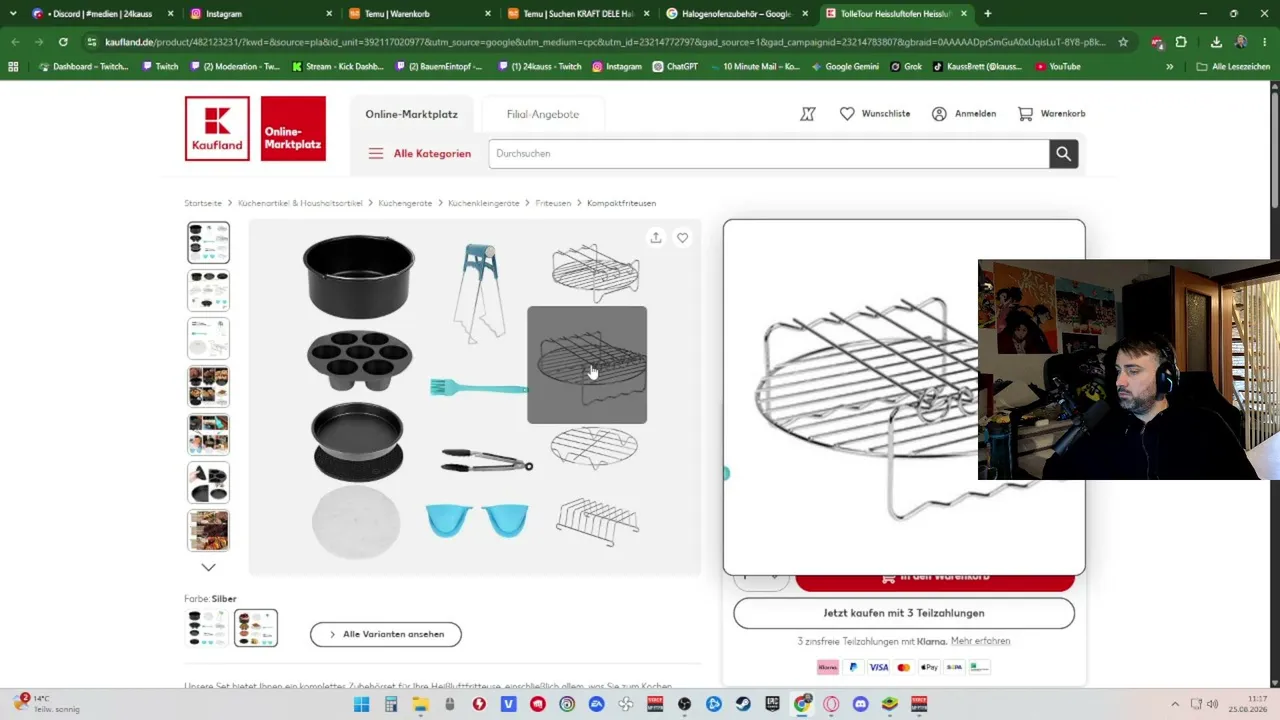Open the browser extensions puzzle icon
Screen dimensions: 1280x720
(x=1181, y=42)
